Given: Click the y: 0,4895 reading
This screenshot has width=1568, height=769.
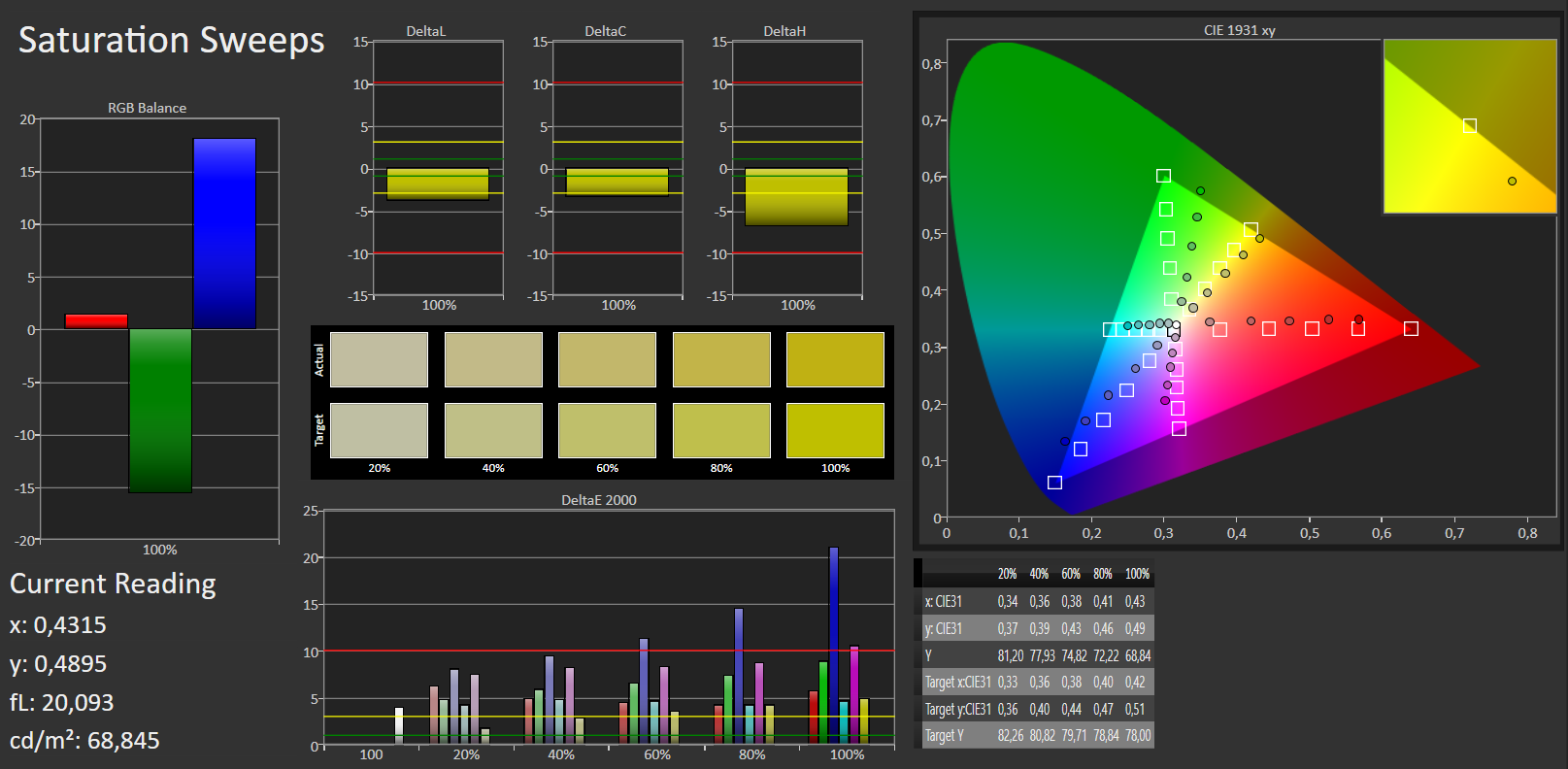Looking at the screenshot, I should tap(58, 664).
